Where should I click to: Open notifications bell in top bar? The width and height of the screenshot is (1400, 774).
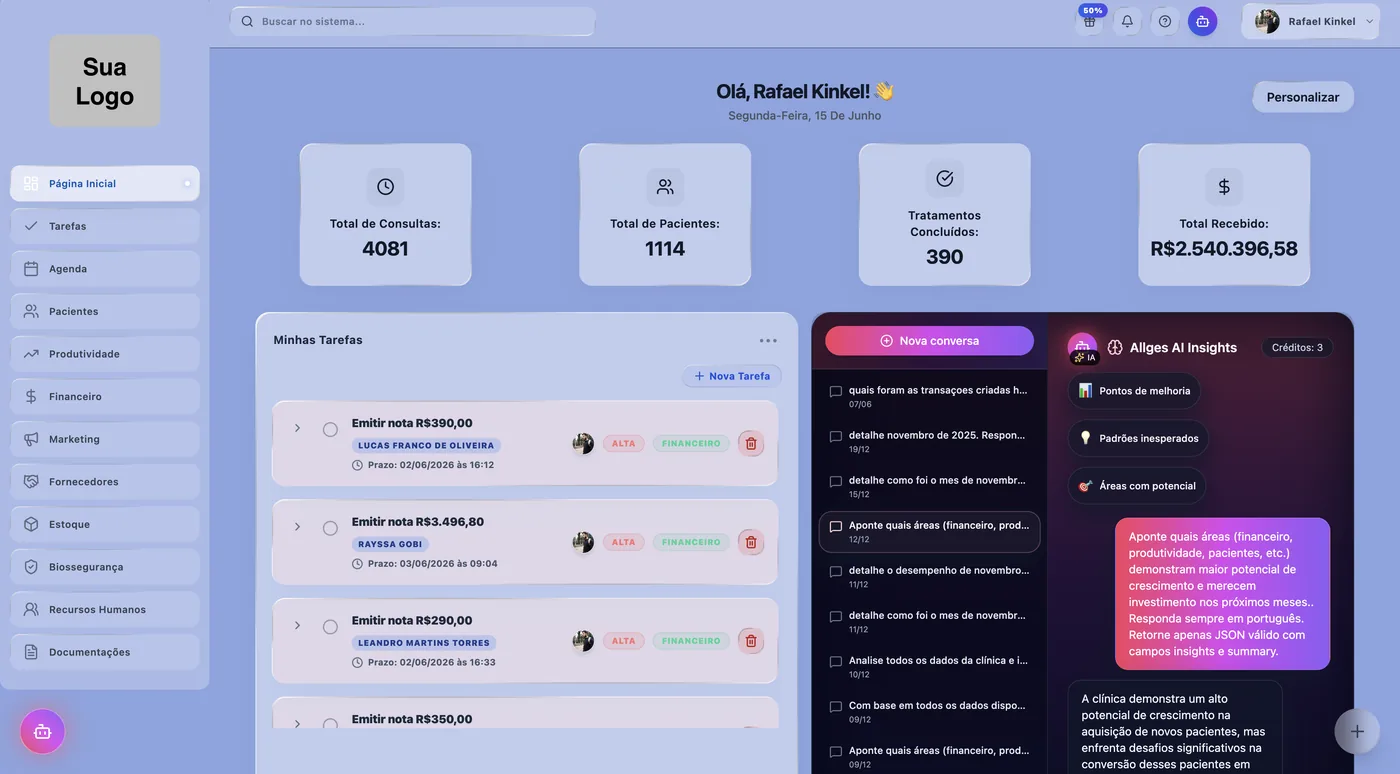pyautogui.click(x=1127, y=21)
